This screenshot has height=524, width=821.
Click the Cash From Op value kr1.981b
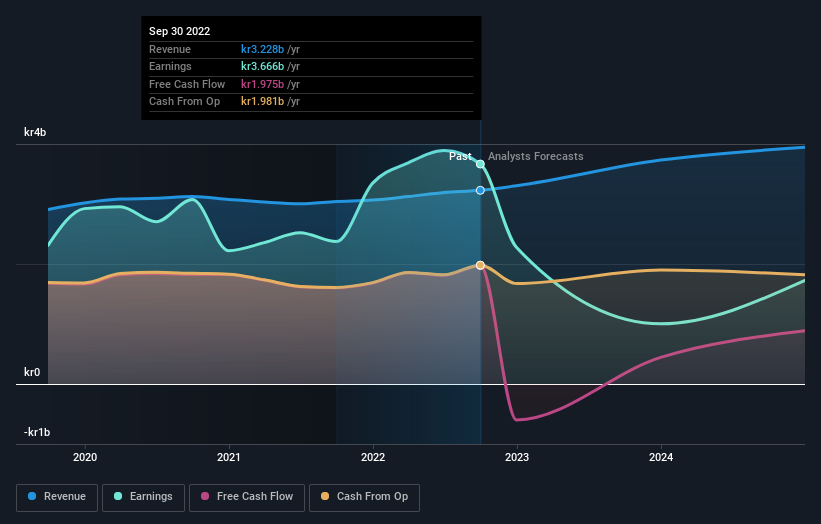(x=262, y=102)
